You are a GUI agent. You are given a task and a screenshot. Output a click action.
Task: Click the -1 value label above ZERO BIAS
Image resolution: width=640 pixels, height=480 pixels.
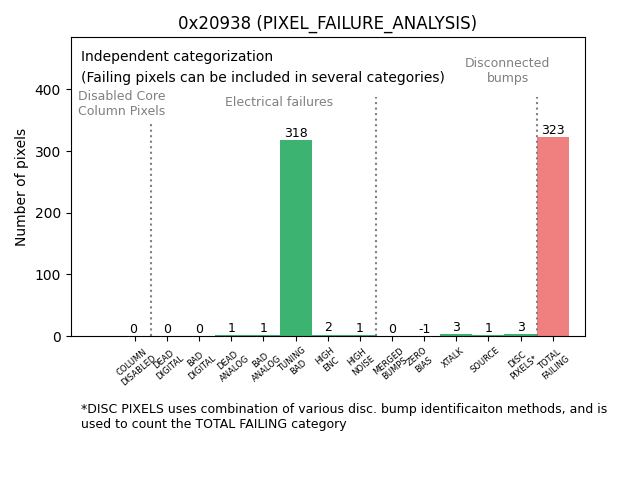point(424,329)
